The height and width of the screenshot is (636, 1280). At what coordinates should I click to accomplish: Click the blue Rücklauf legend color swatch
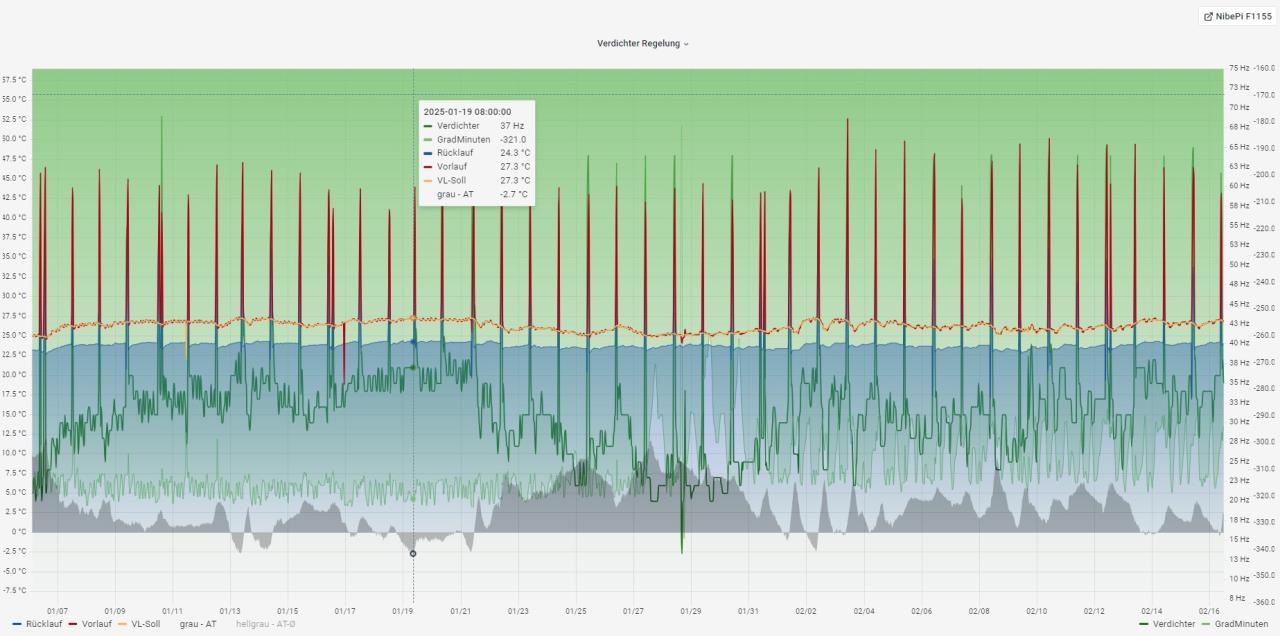click(17, 624)
